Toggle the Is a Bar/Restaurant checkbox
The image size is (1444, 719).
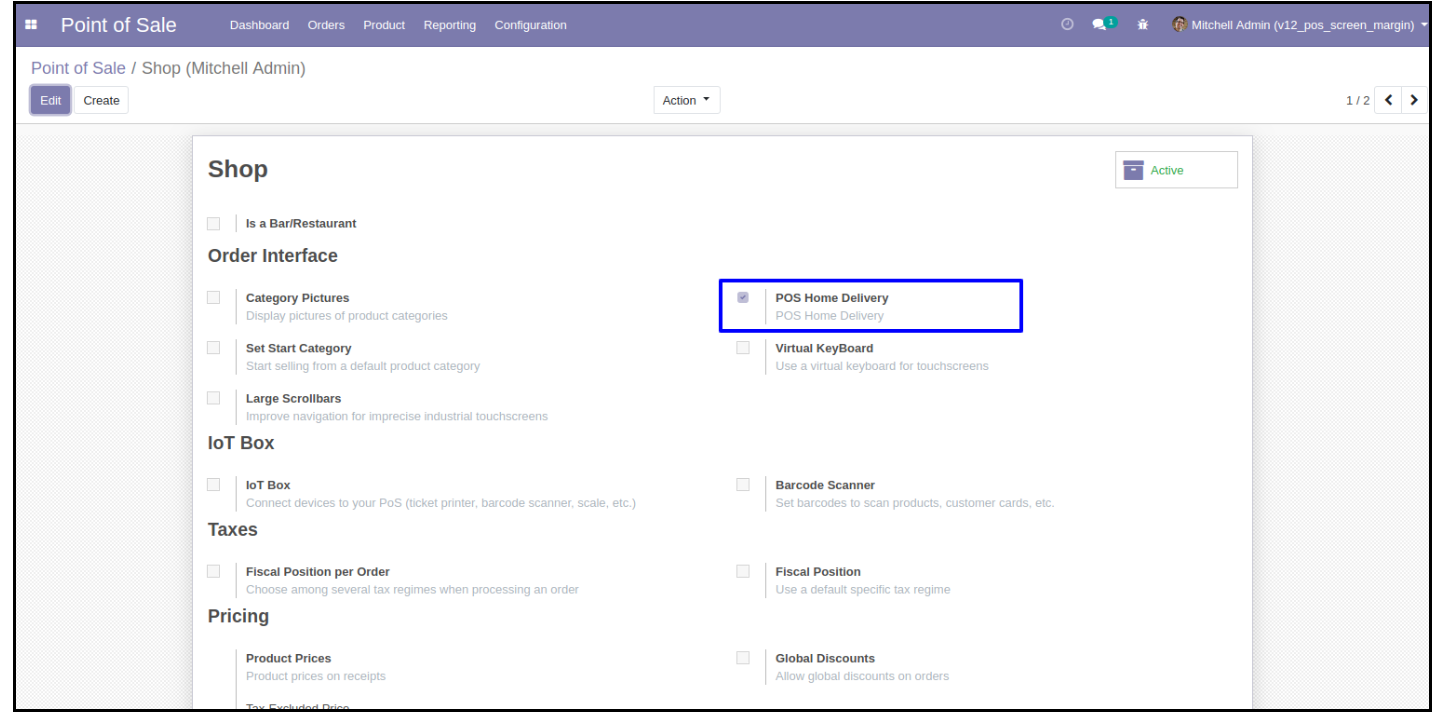coord(214,223)
